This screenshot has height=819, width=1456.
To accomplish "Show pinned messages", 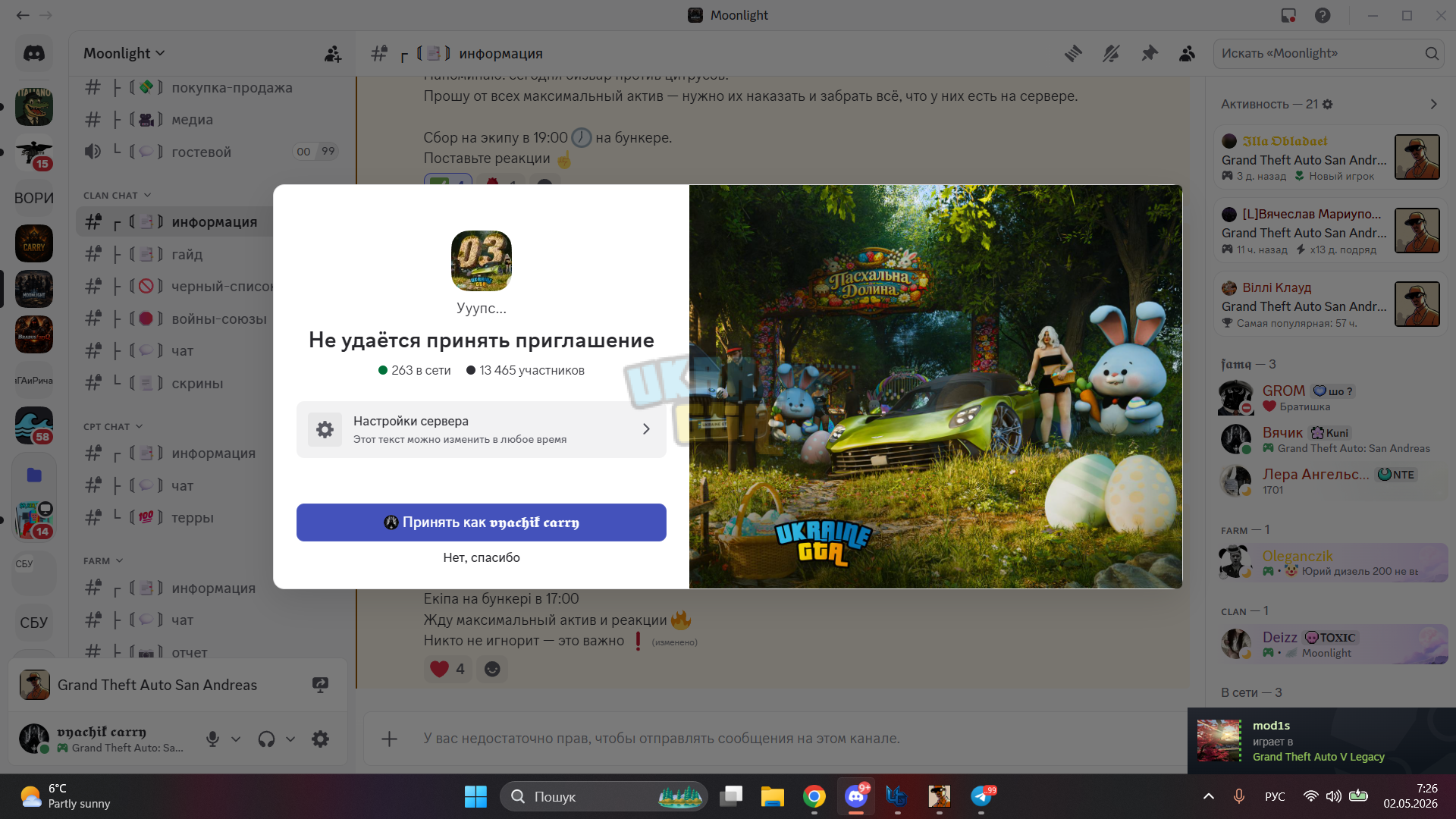I will (x=1150, y=54).
